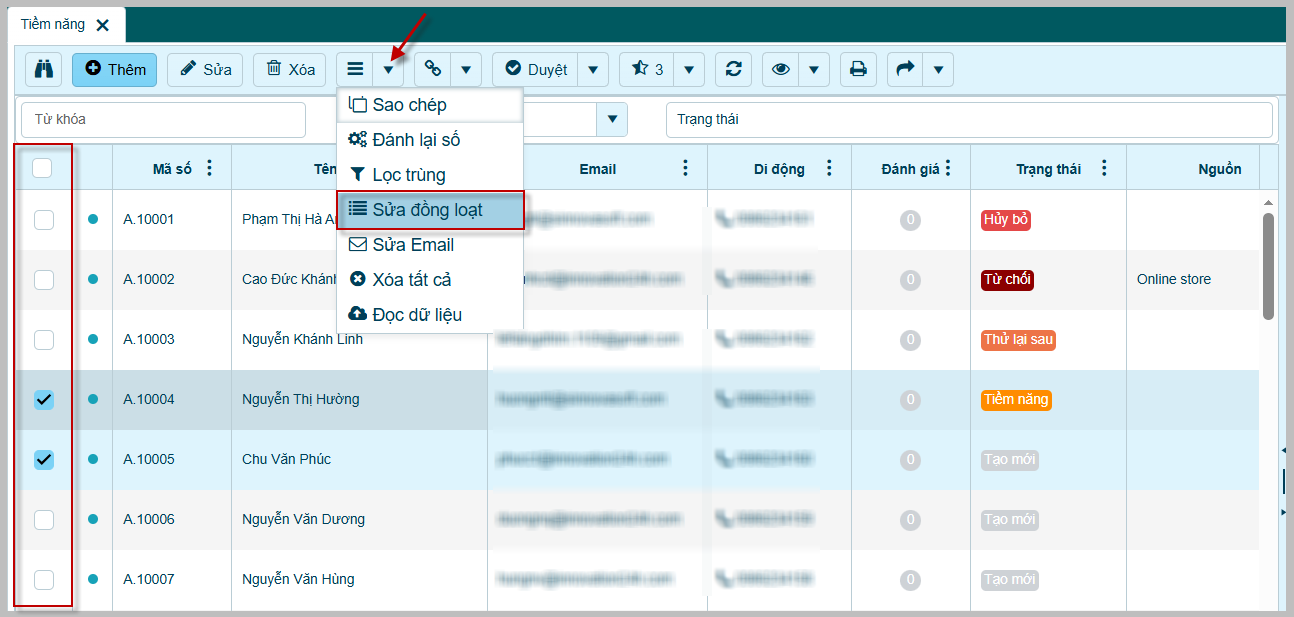Screen dimensions: 1294x617
Task: Click the Thêm button
Action: pos(114,69)
